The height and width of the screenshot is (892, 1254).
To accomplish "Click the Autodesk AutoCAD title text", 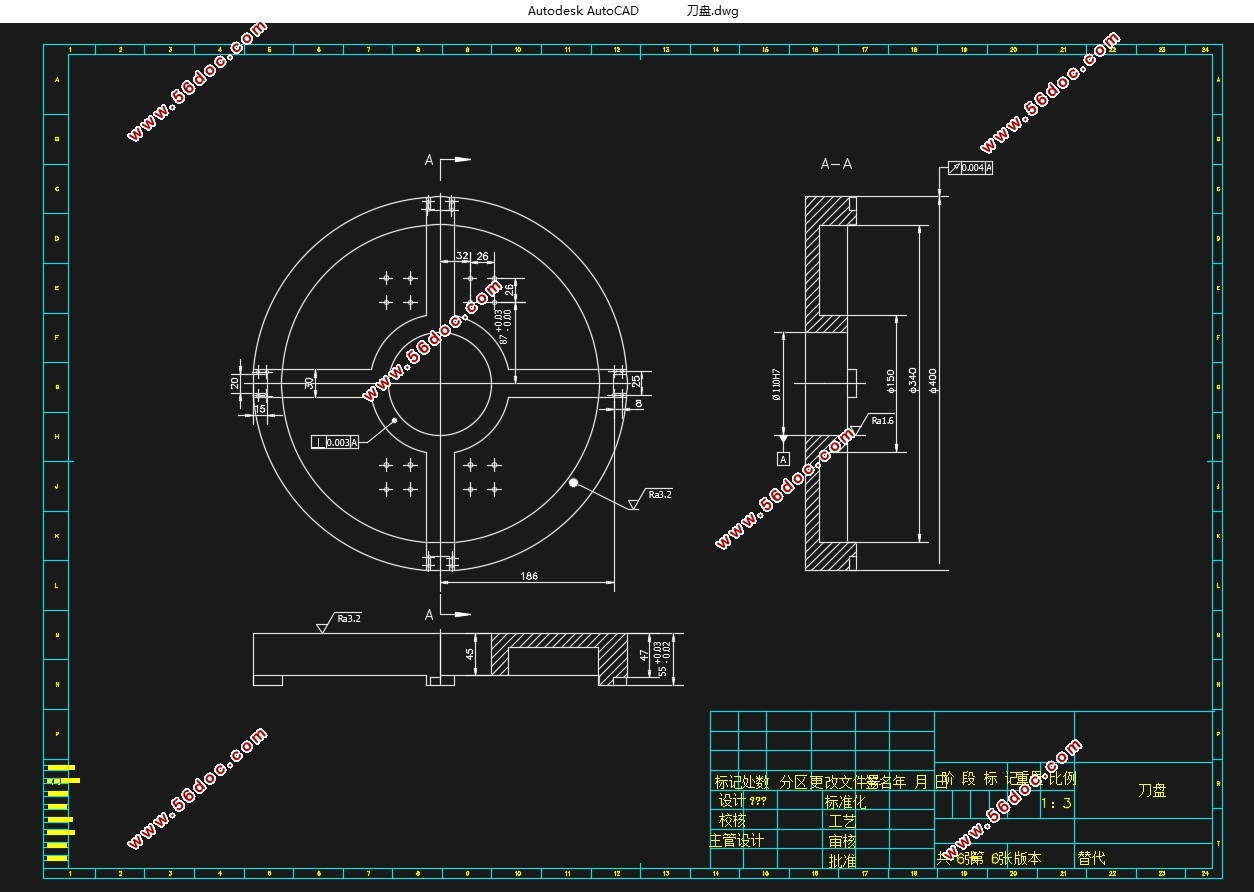I will tap(583, 11).
